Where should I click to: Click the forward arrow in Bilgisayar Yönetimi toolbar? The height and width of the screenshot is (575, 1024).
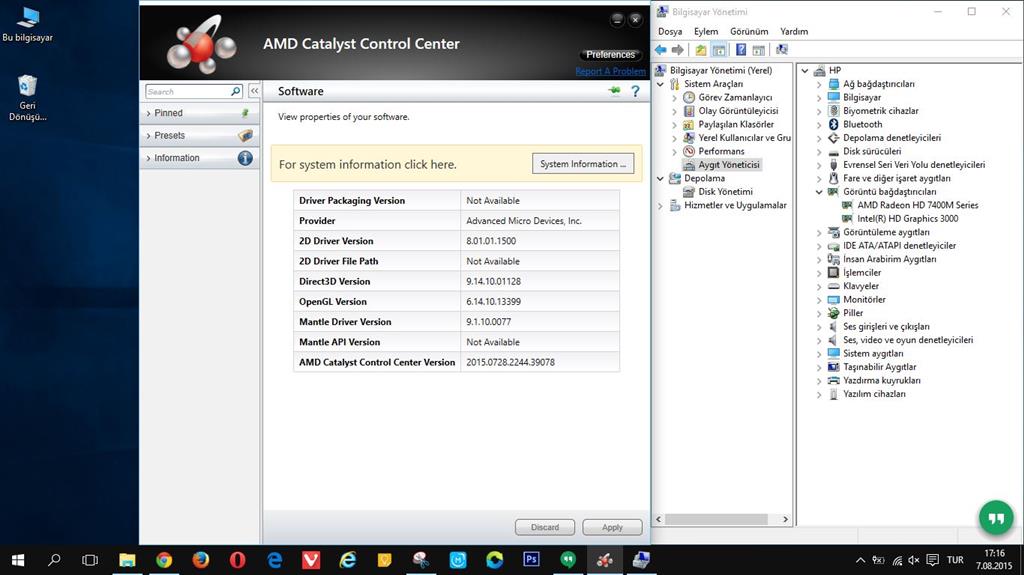coord(678,50)
